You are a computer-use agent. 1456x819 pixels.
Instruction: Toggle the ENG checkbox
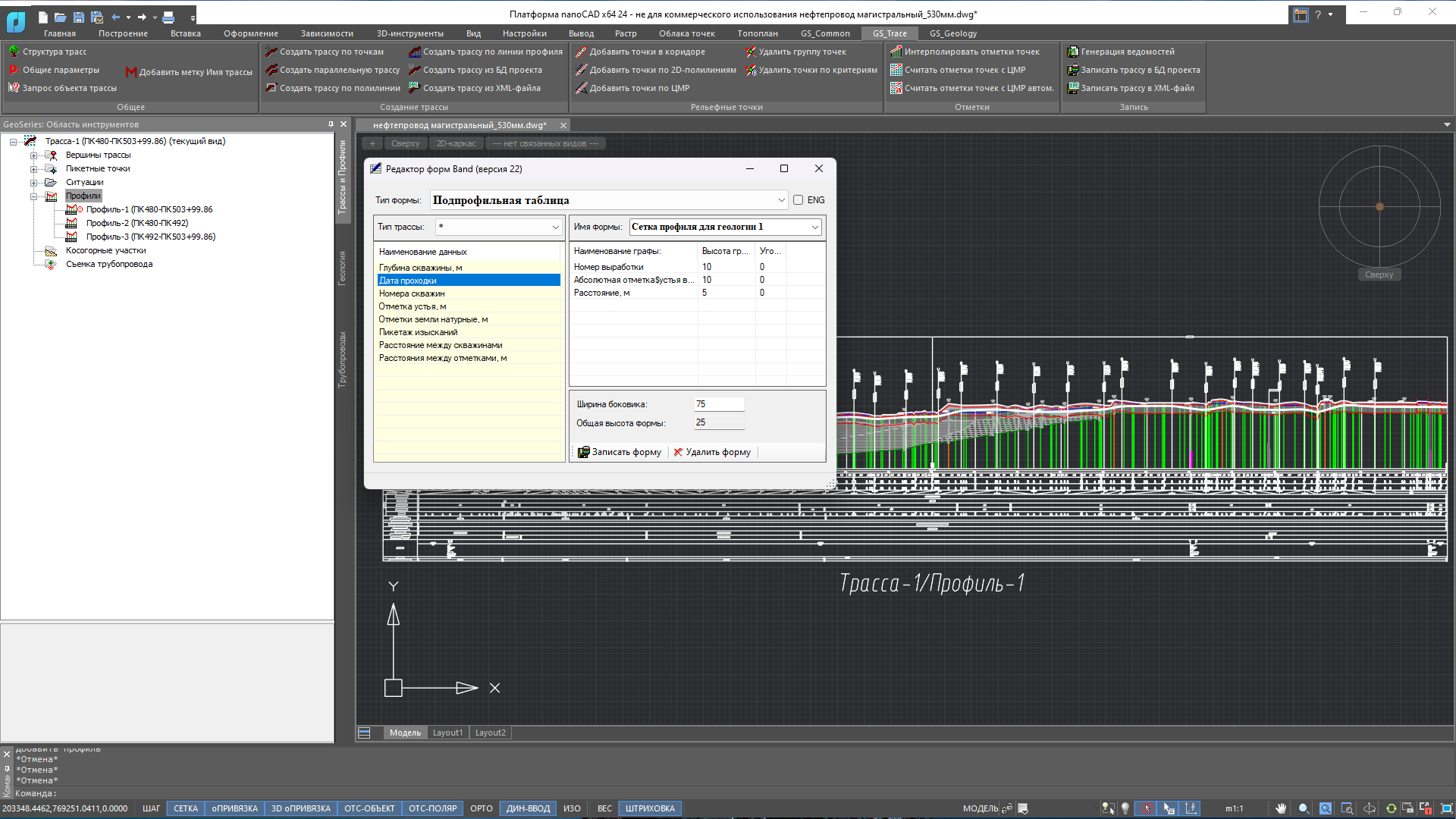pyautogui.click(x=799, y=200)
